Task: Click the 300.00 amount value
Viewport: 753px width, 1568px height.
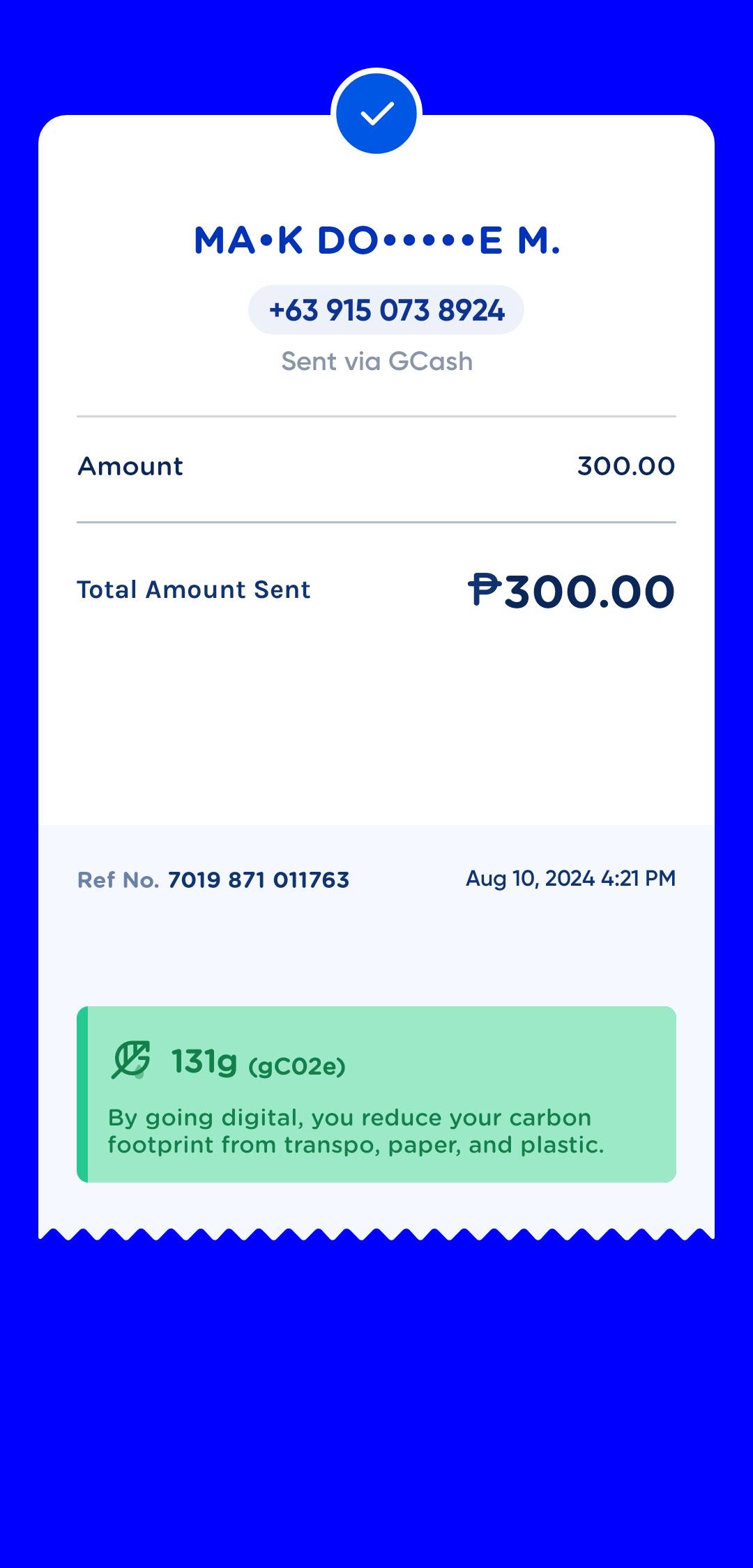Action: pos(625,466)
